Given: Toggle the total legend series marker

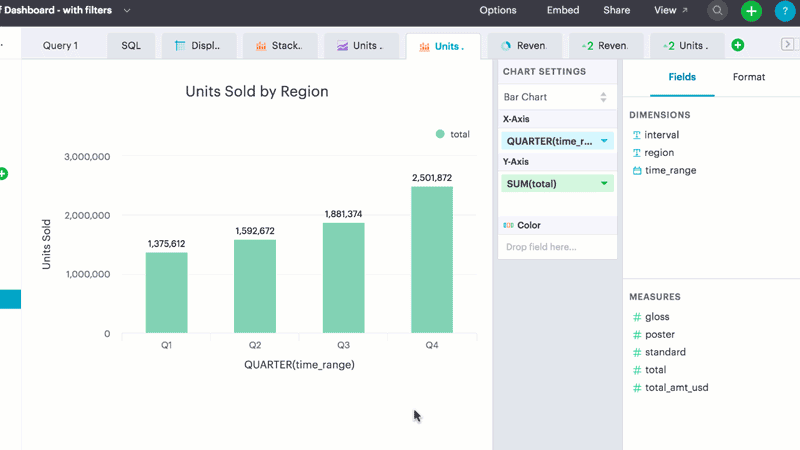Looking at the screenshot, I should pos(440,134).
